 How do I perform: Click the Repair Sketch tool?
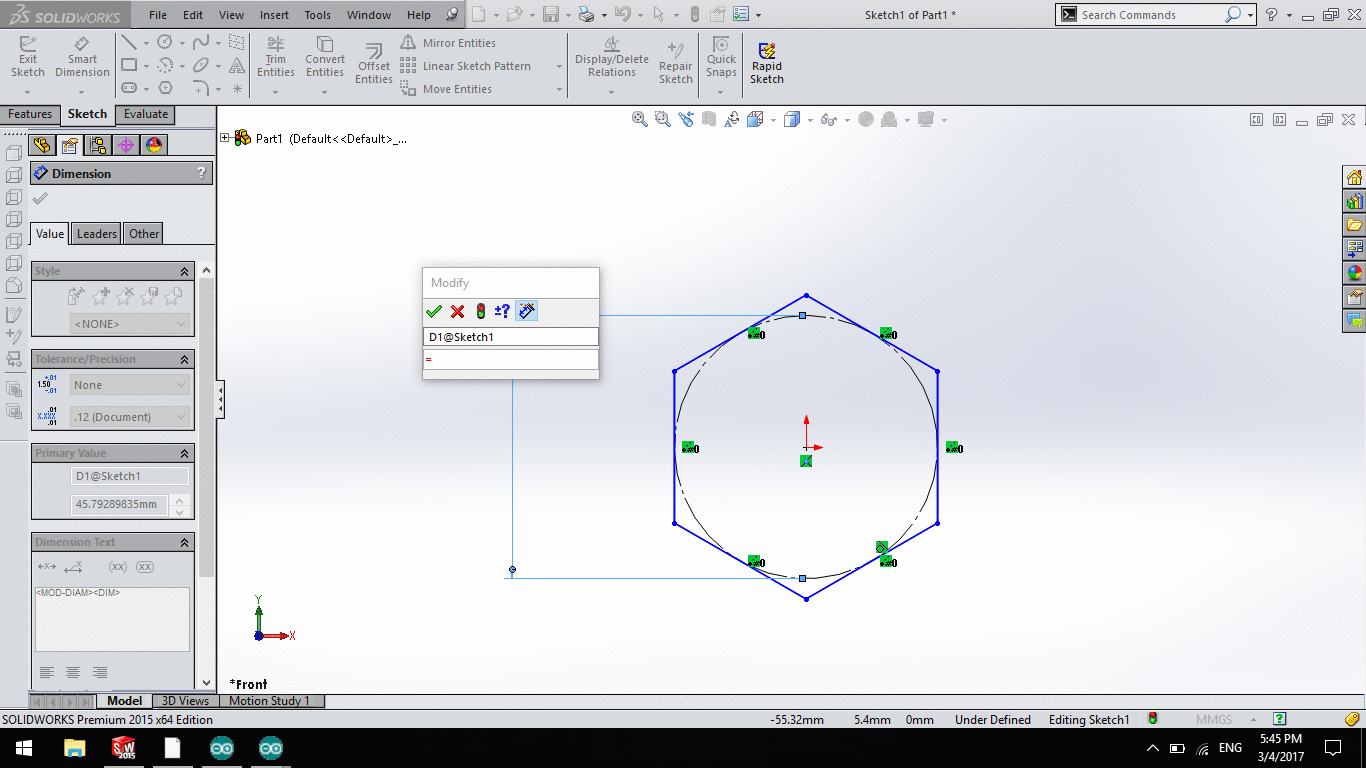[676, 64]
